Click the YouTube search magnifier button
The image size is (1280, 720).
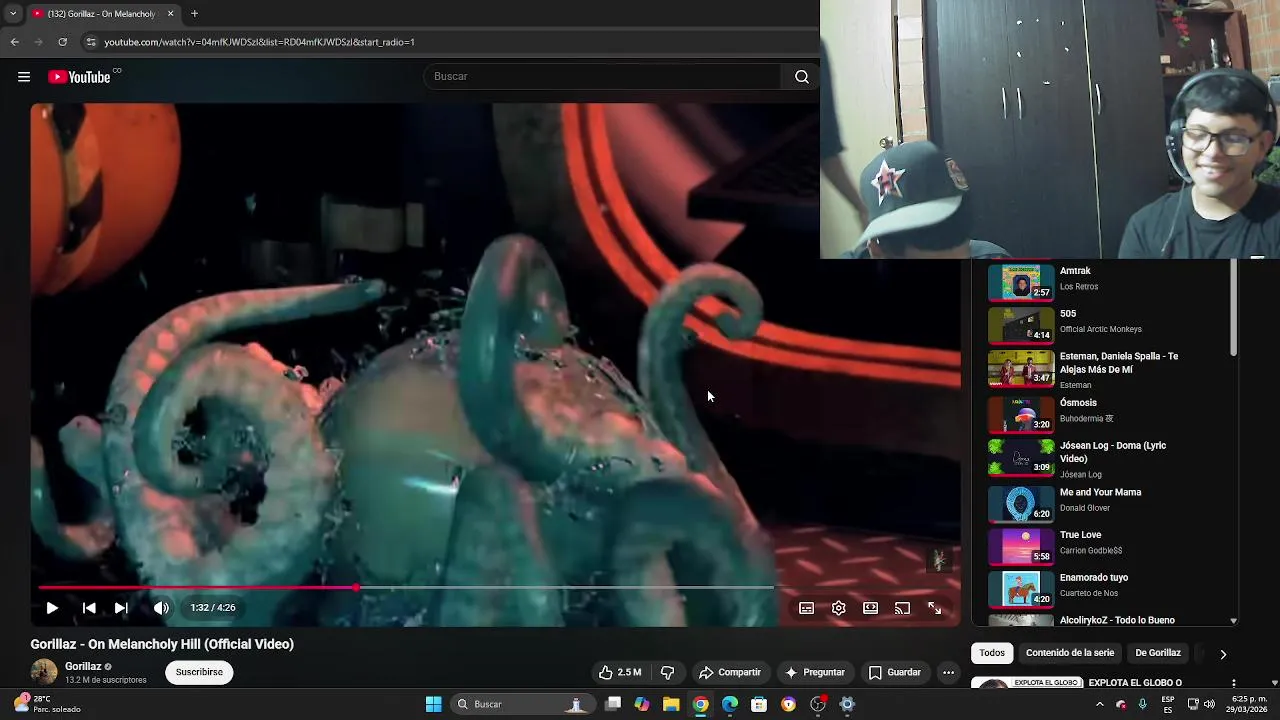click(x=802, y=77)
